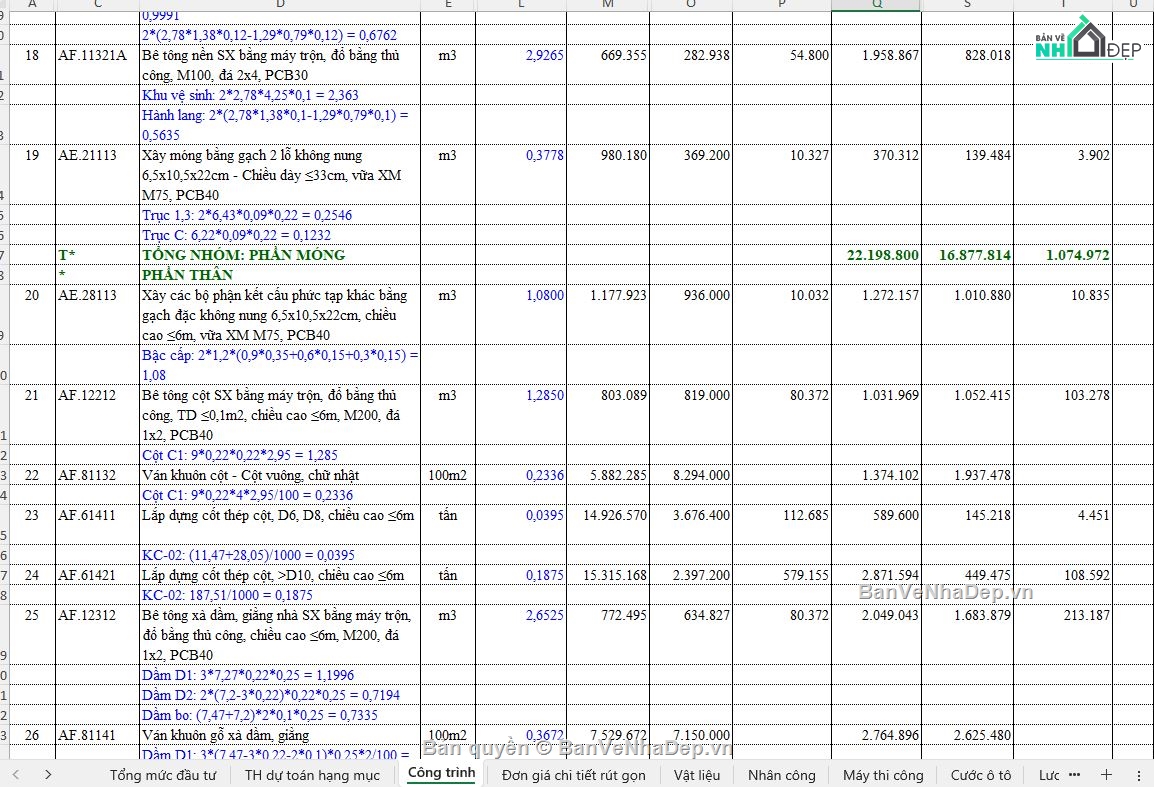Open sheet tab bar options (vertical dots)
Viewport: 1154px width, 787px height.
pyautogui.click(x=1138, y=774)
